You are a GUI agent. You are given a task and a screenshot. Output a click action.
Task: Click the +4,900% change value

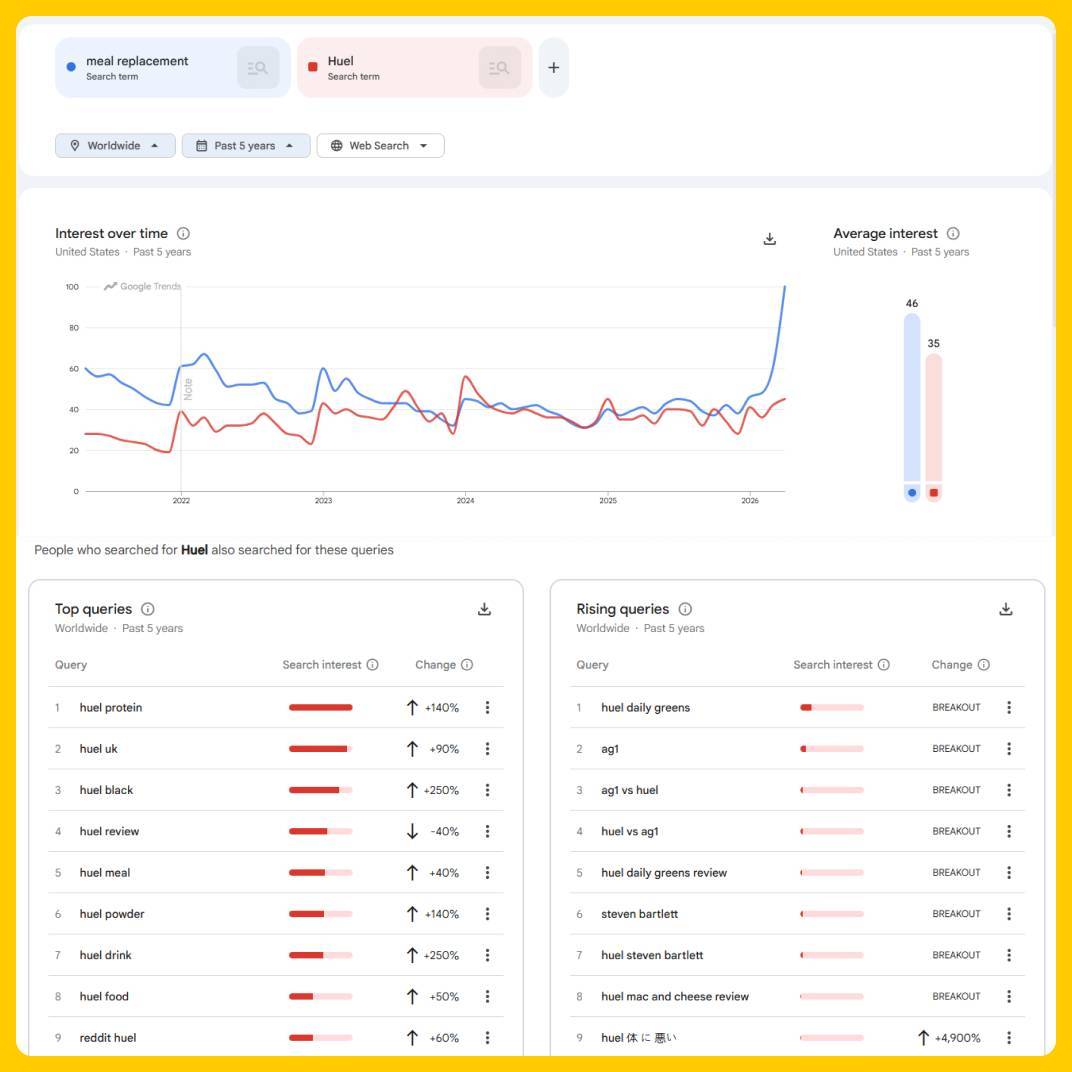(957, 1038)
